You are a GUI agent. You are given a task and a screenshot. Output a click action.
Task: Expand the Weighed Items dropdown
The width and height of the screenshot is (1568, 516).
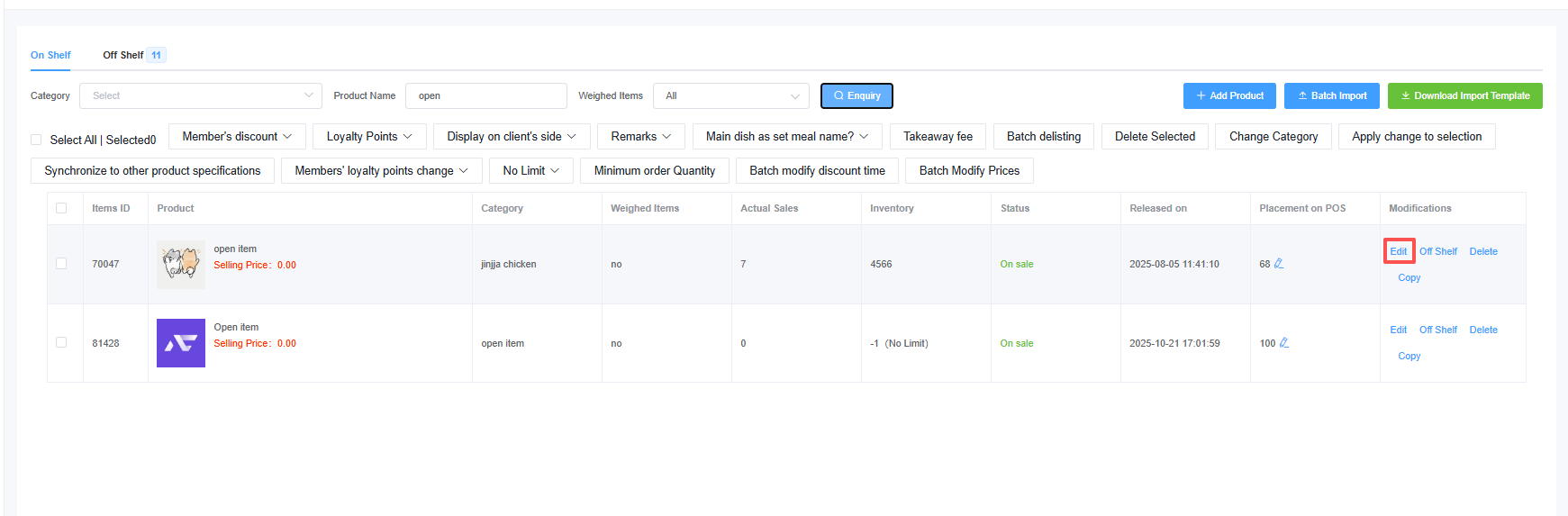pos(730,95)
